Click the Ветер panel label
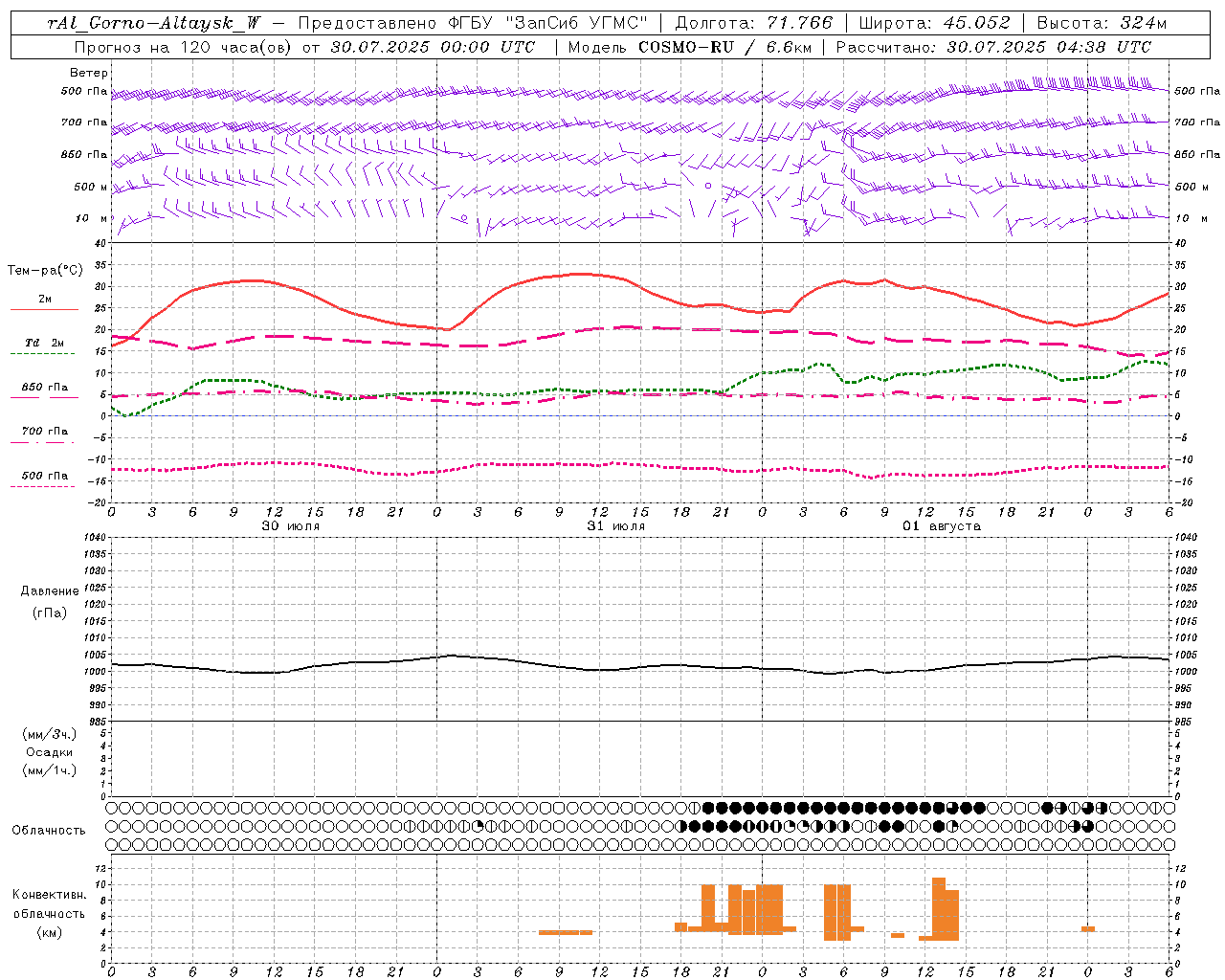 [89, 73]
